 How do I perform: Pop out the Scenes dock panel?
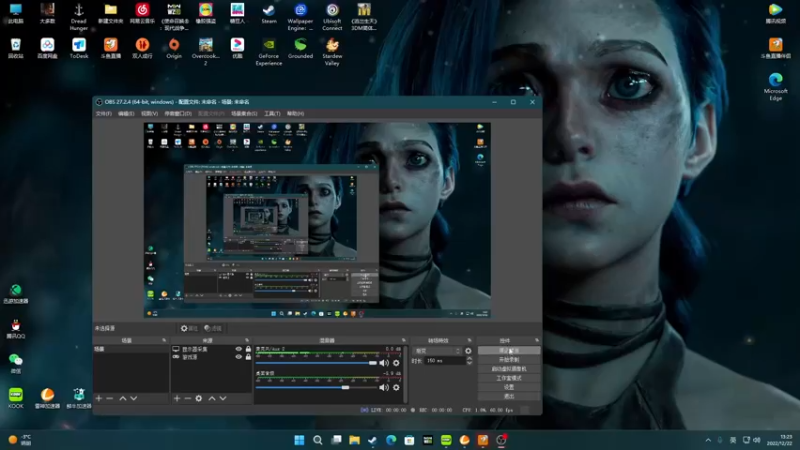click(164, 340)
